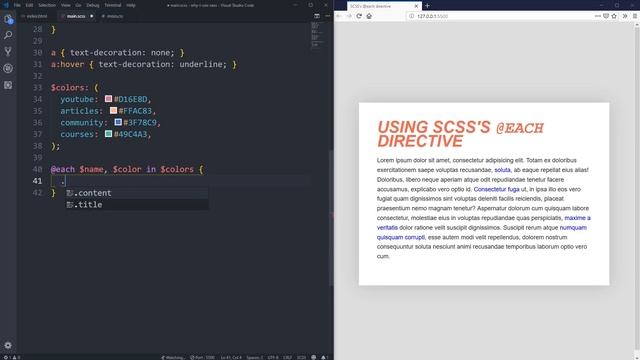
Task: Bookmark this page with the star
Action: (x=614, y=16)
